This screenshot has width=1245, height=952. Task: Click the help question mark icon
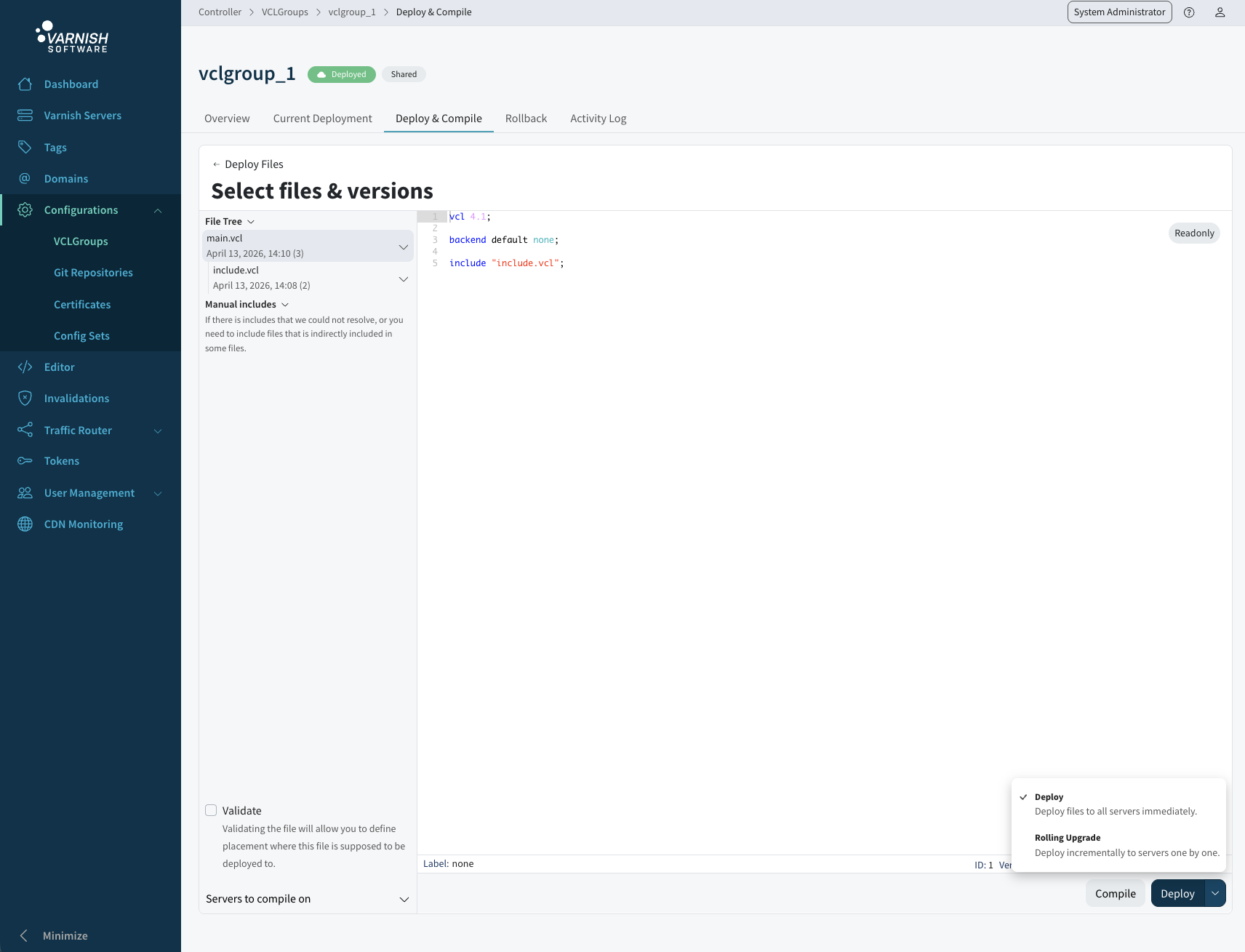coord(1190,12)
